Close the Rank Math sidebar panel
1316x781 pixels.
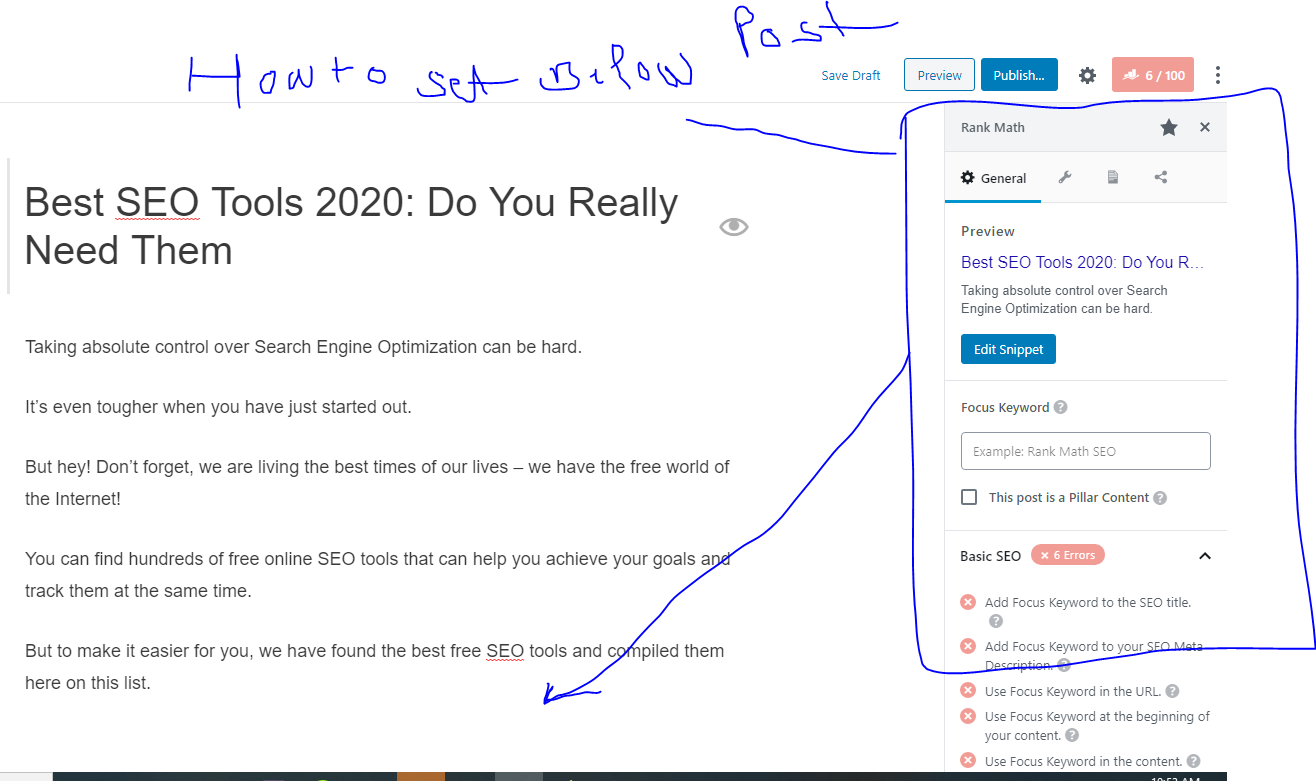click(x=1205, y=127)
